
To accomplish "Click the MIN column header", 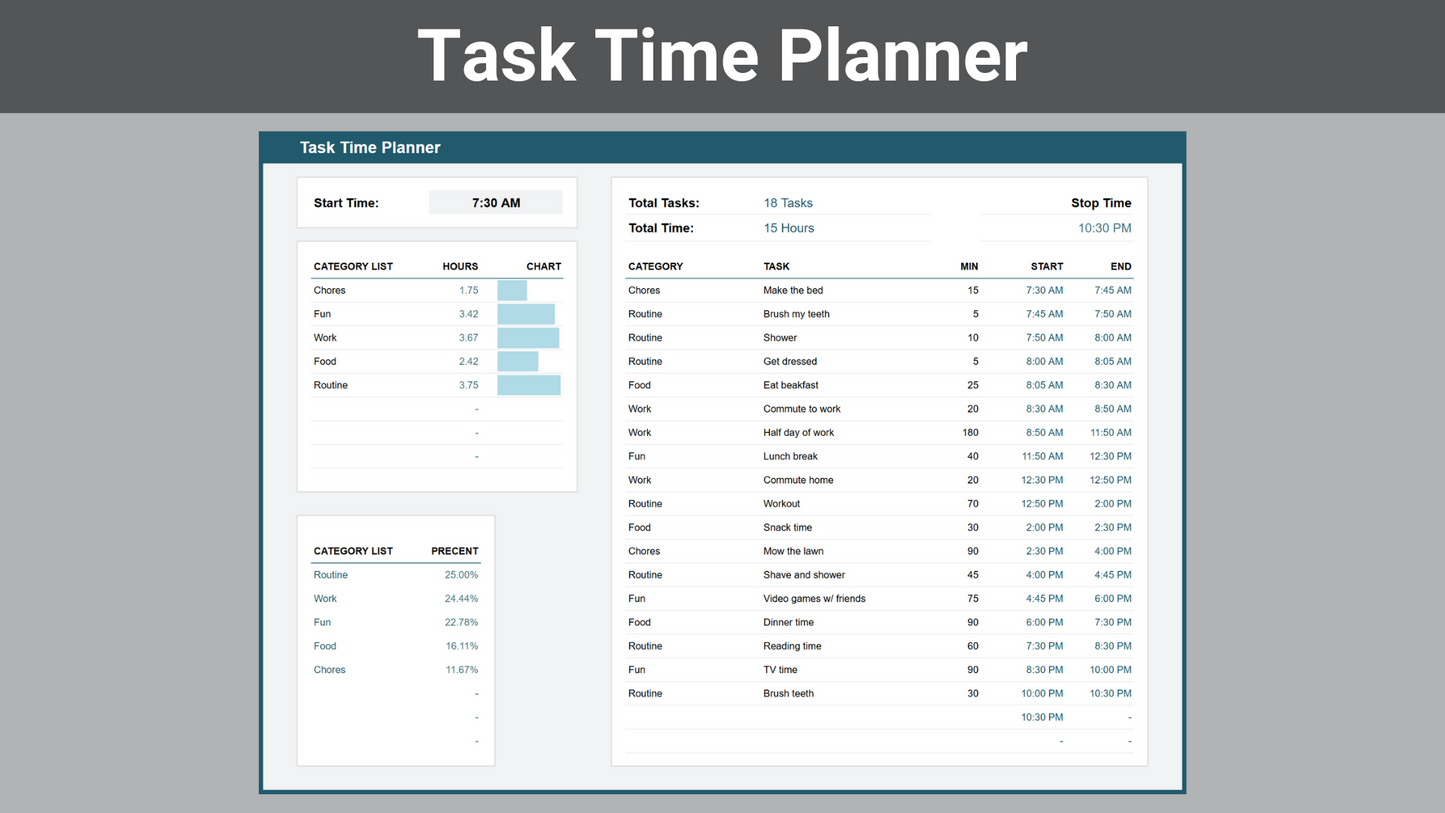I will [968, 267].
